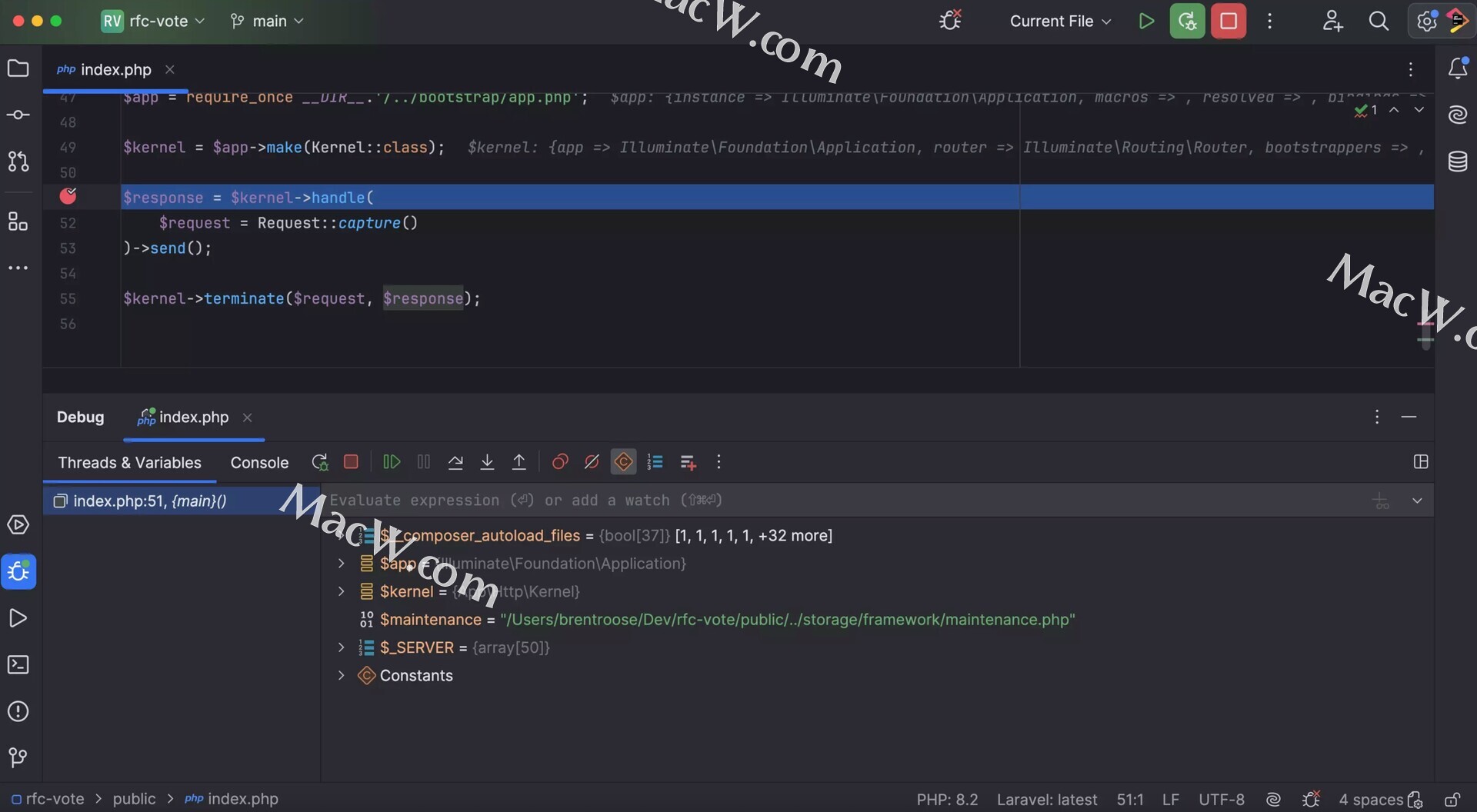This screenshot has height=812, width=1477.
Task: Select the Threads & Variables tab
Action: tap(129, 463)
